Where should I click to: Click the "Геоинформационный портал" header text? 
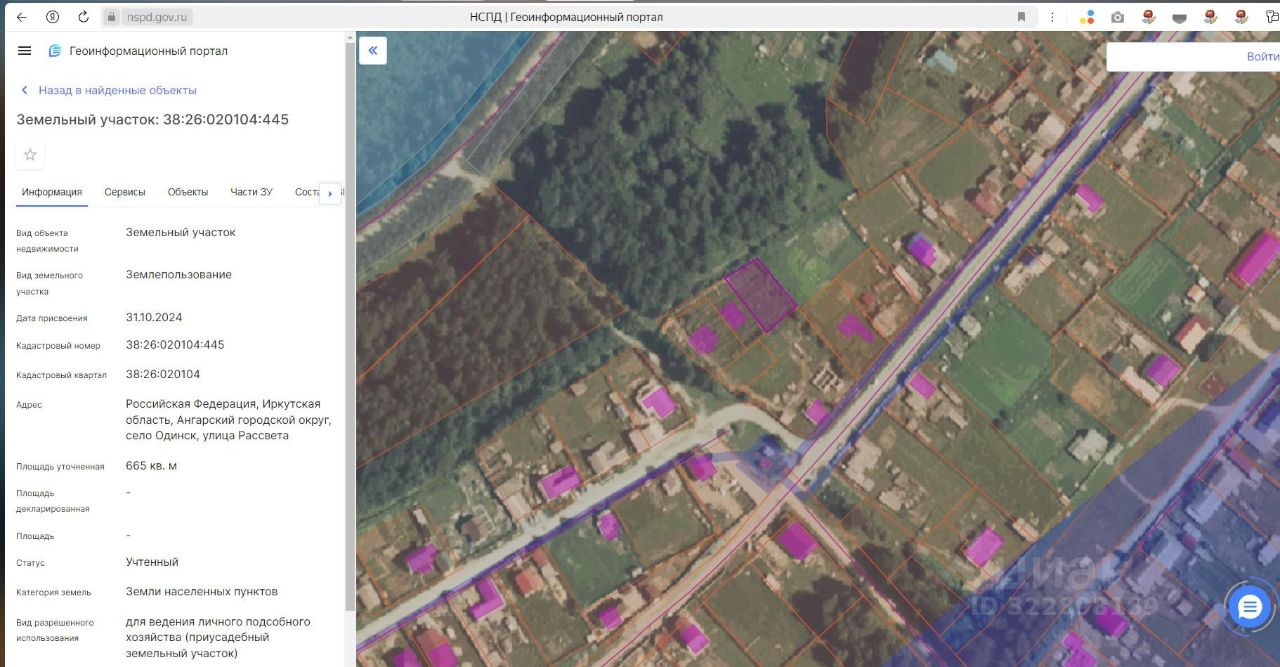coord(149,51)
